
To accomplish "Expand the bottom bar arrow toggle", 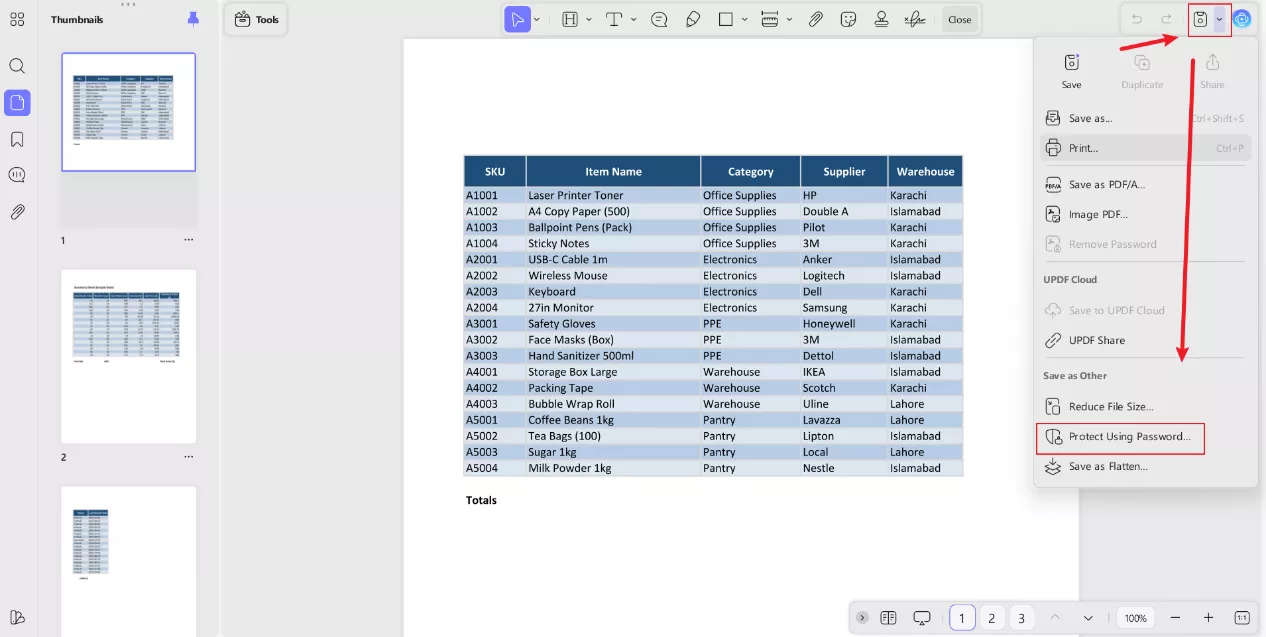I will [862, 618].
